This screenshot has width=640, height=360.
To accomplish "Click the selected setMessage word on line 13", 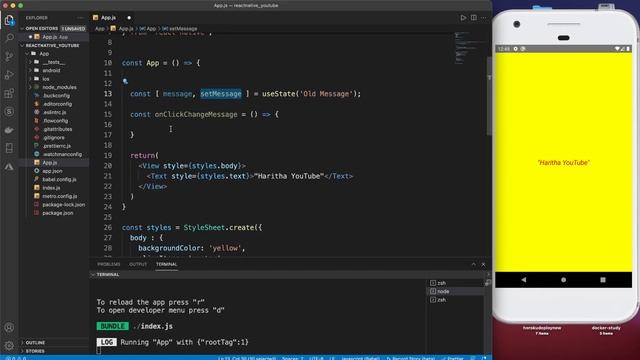I will point(221,94).
